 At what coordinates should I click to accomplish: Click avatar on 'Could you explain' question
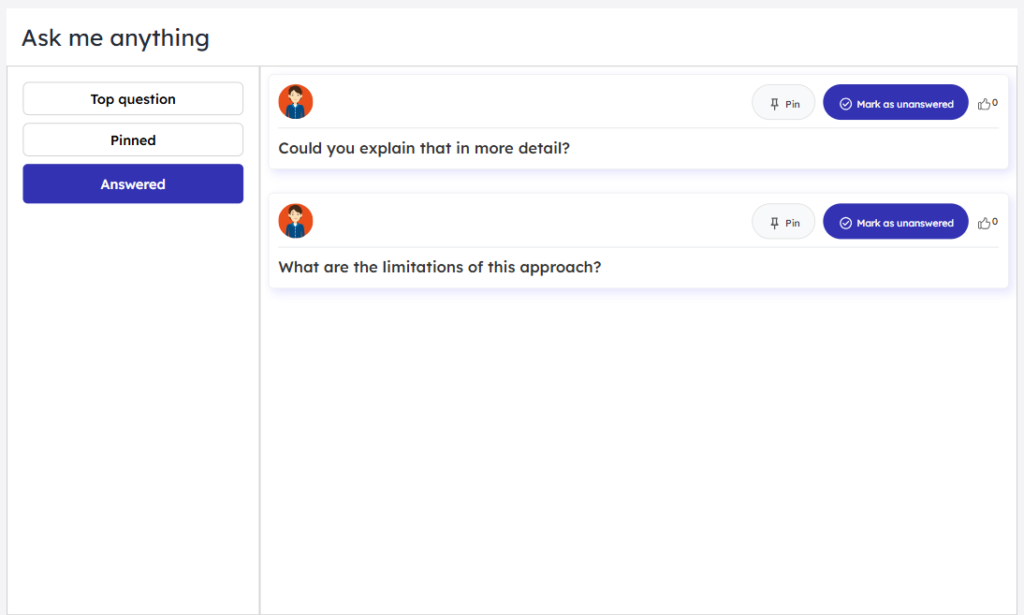point(295,102)
